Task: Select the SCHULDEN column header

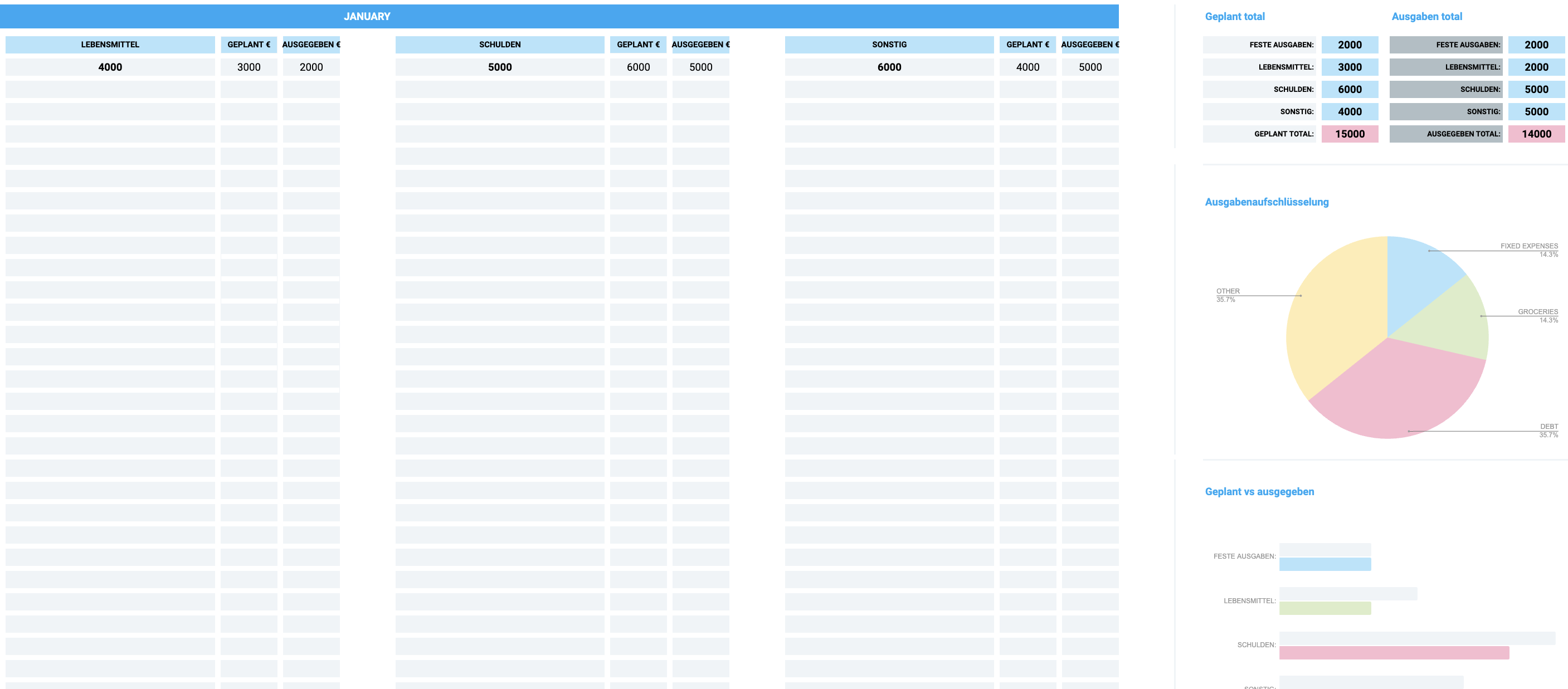Action: pos(500,45)
